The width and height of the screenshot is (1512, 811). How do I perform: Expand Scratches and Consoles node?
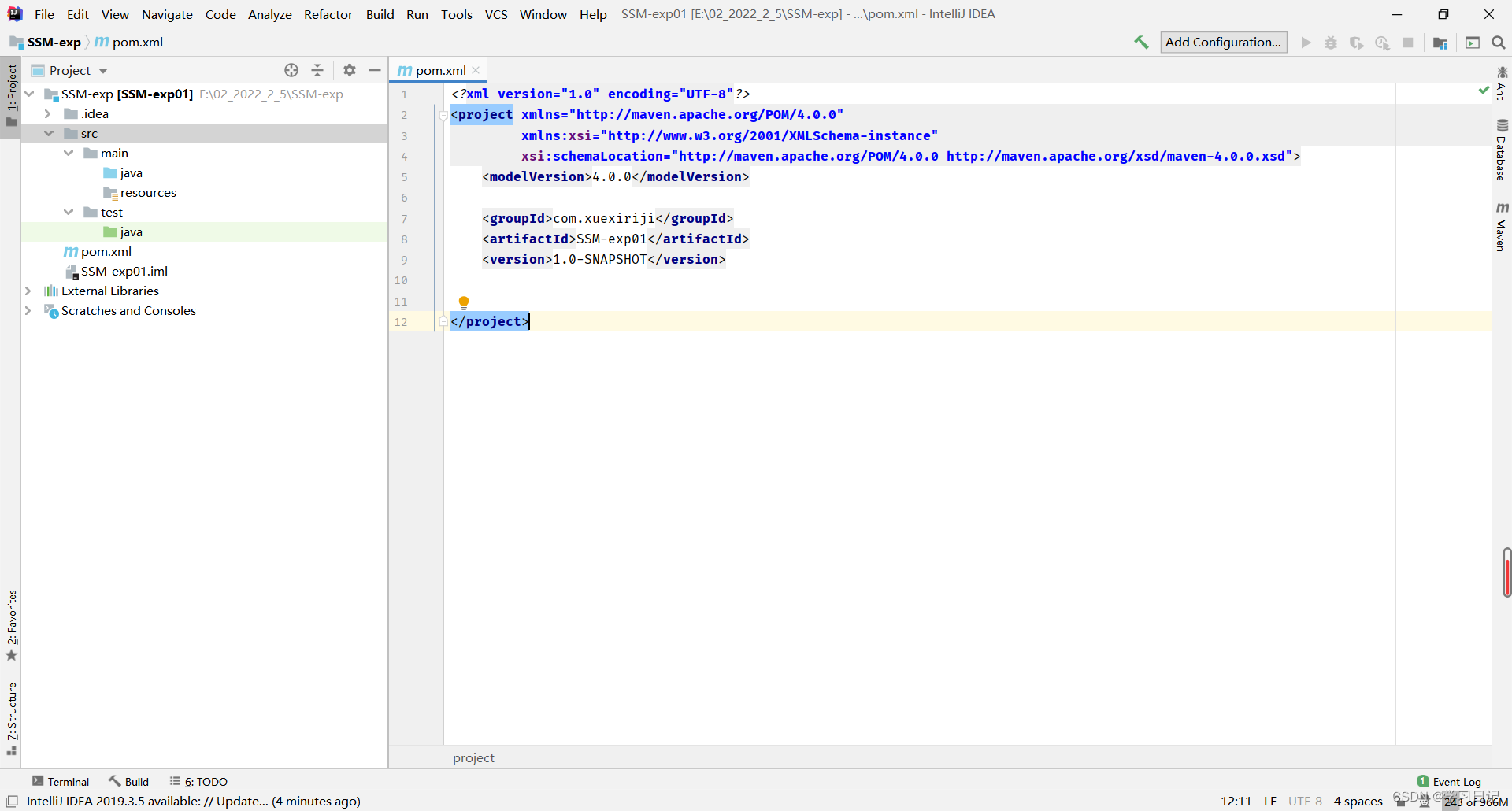coord(28,310)
